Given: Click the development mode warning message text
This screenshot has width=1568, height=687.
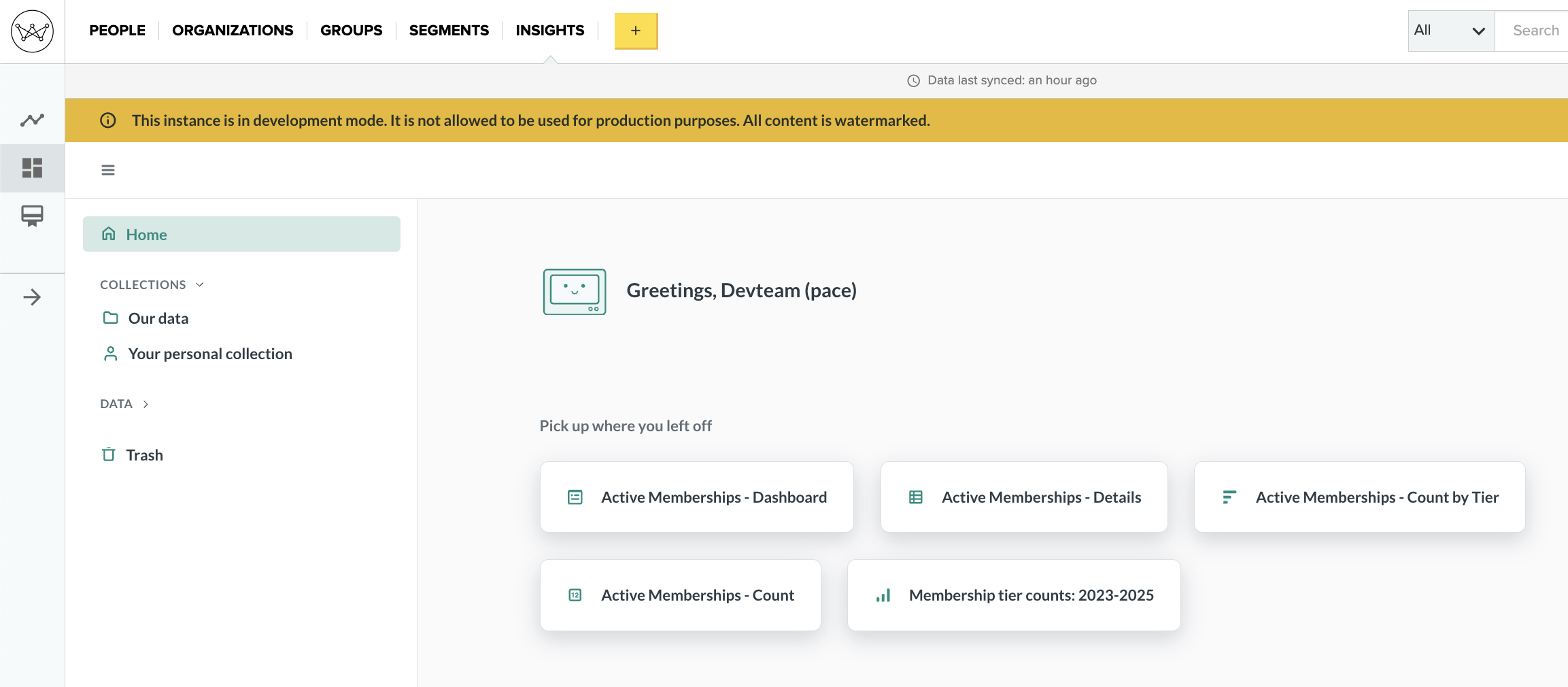Looking at the screenshot, I should (x=531, y=120).
